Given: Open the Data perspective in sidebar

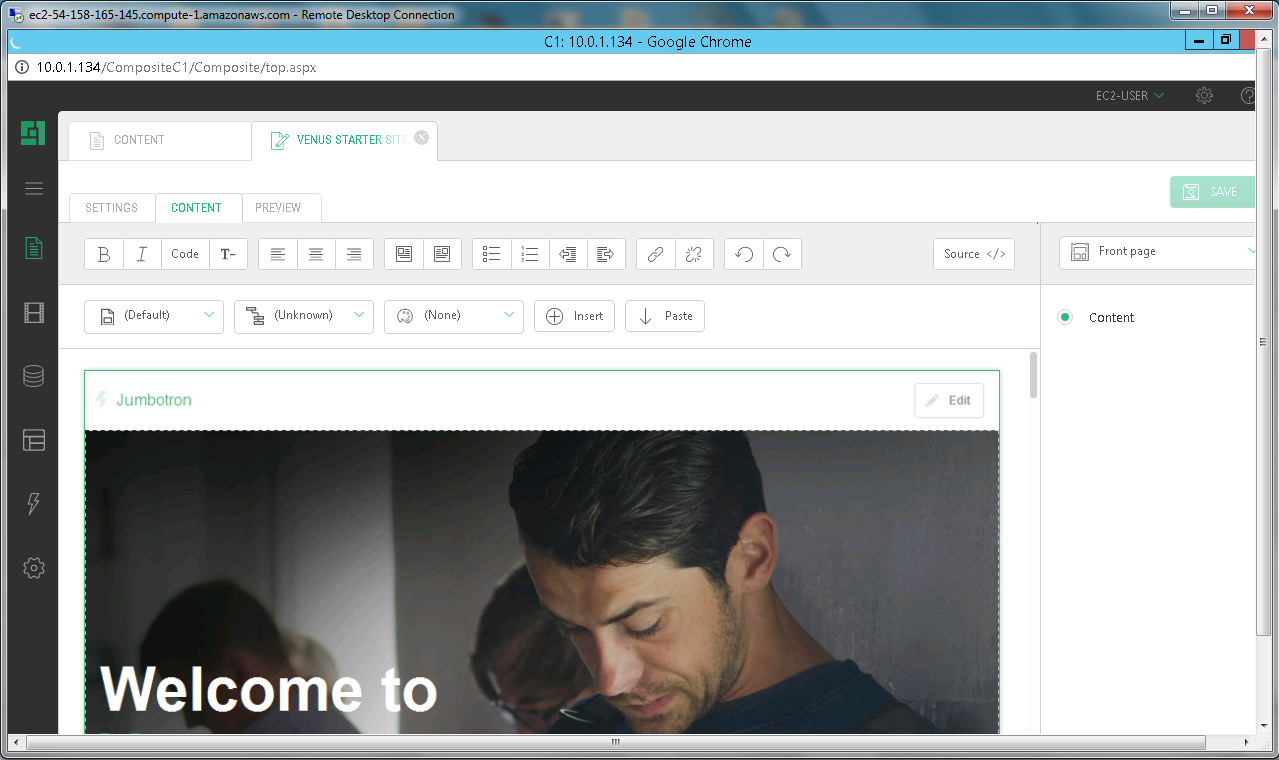Looking at the screenshot, I should click(33, 376).
